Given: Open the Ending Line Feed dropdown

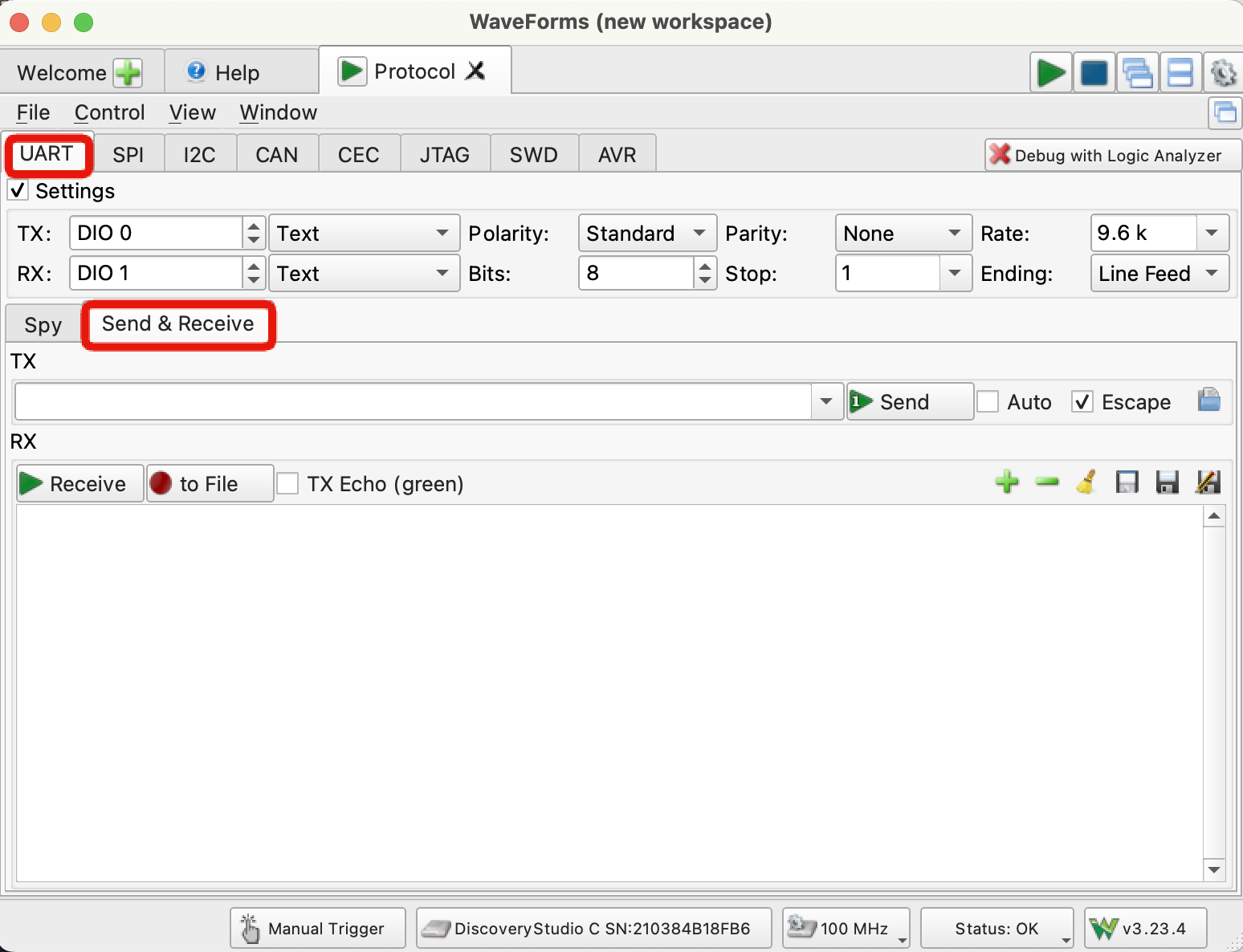Looking at the screenshot, I should (x=1159, y=273).
